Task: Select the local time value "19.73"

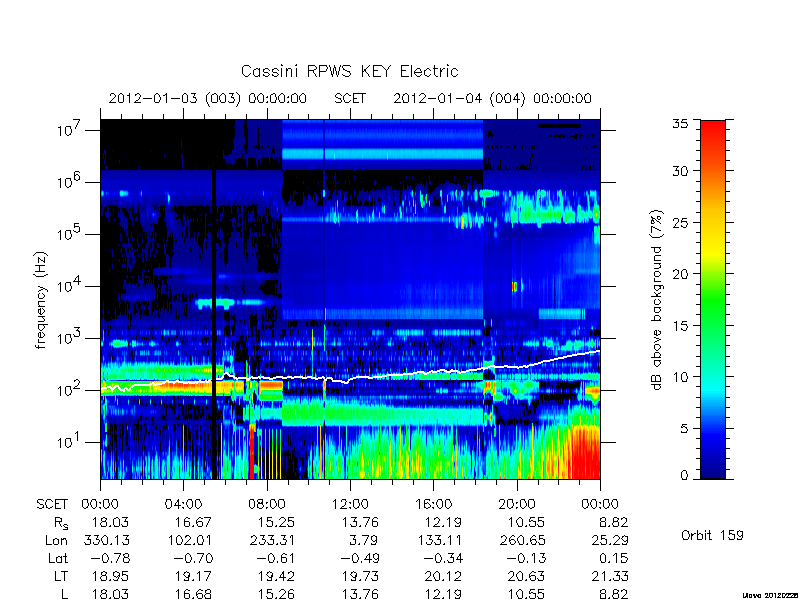Action: [x=360, y=577]
